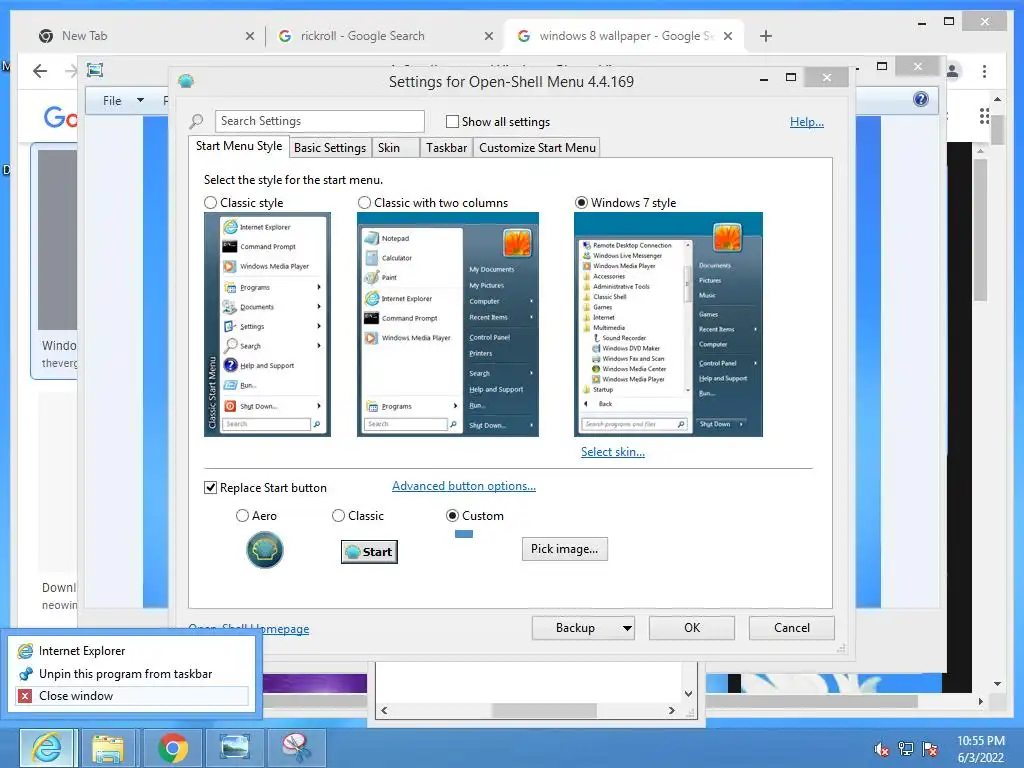Click the down chevron in bottom panel

[688, 694]
